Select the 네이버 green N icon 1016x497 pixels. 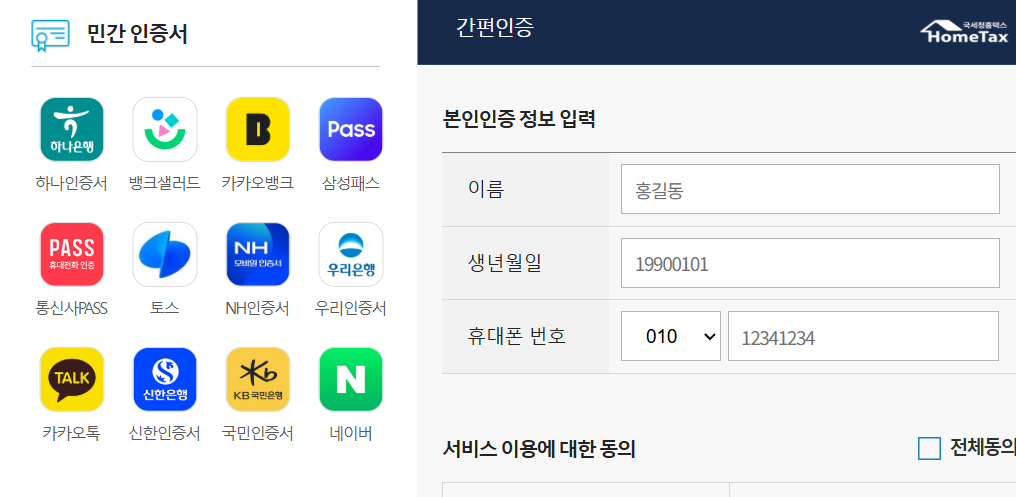pos(351,379)
